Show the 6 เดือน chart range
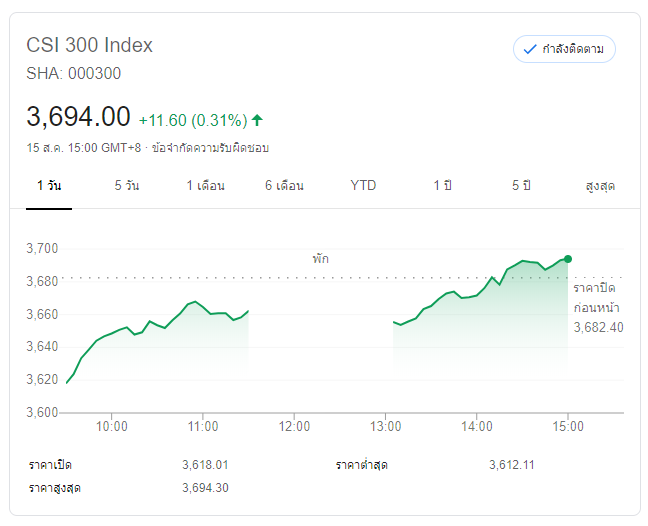The width and height of the screenshot is (648, 526). tap(284, 186)
